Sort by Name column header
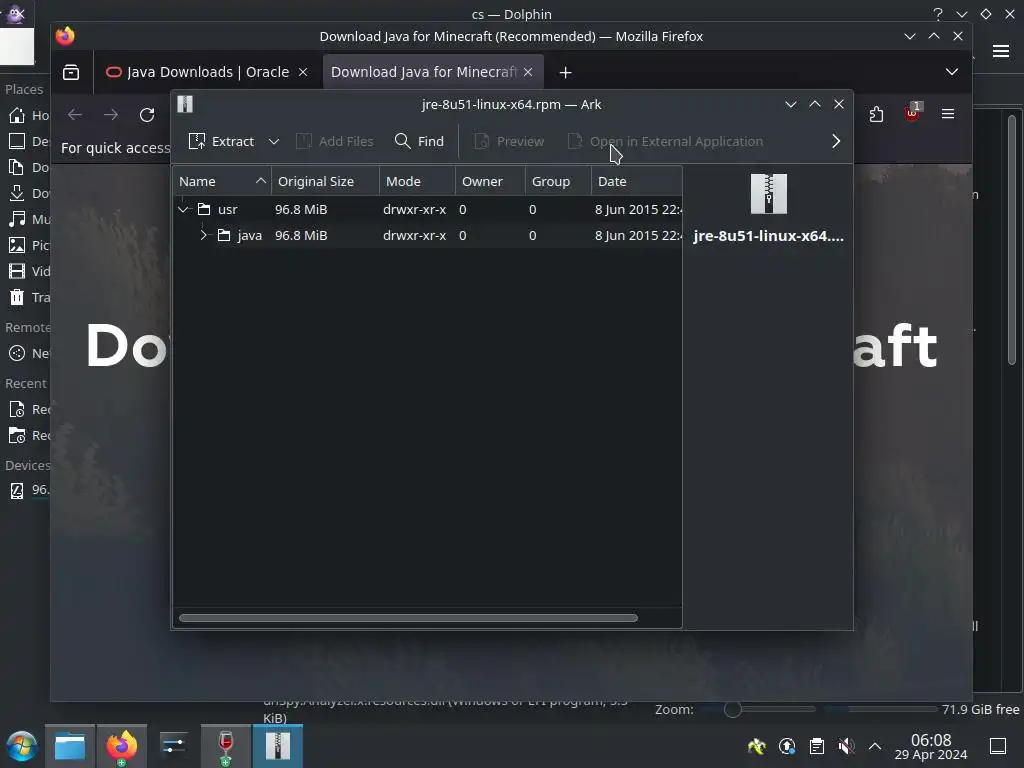This screenshot has width=1024, height=768. point(222,182)
